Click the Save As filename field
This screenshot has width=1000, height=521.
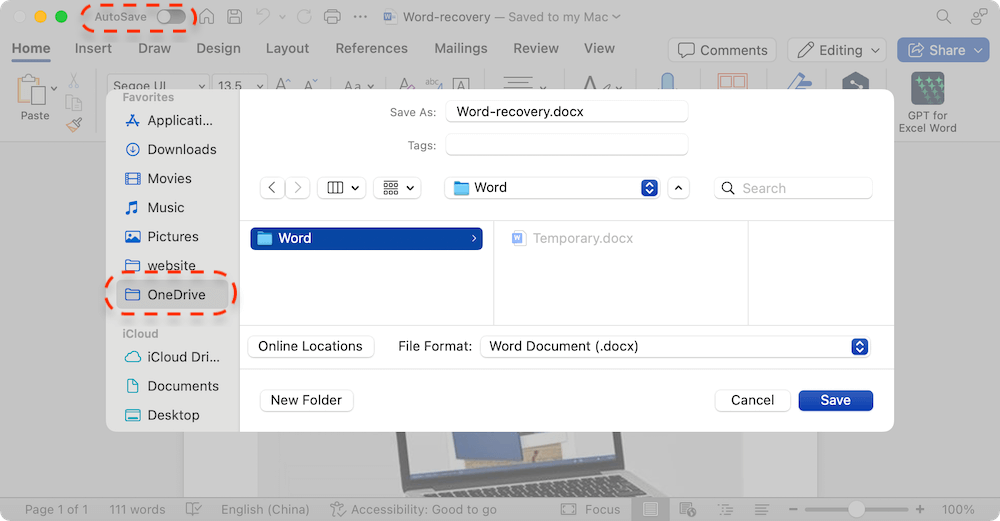[566, 112]
